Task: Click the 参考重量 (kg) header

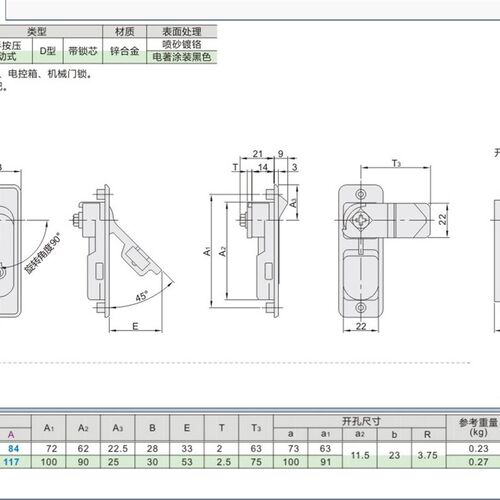Action: pos(478,428)
